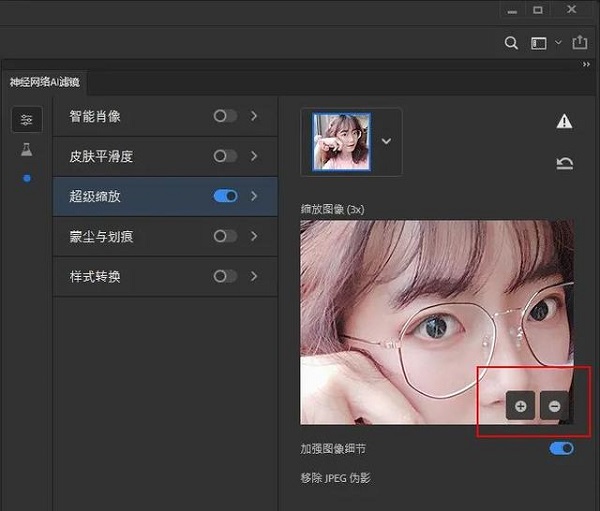Click the share export icon
Image resolution: width=600 pixels, height=511 pixels.
pyautogui.click(x=580, y=43)
